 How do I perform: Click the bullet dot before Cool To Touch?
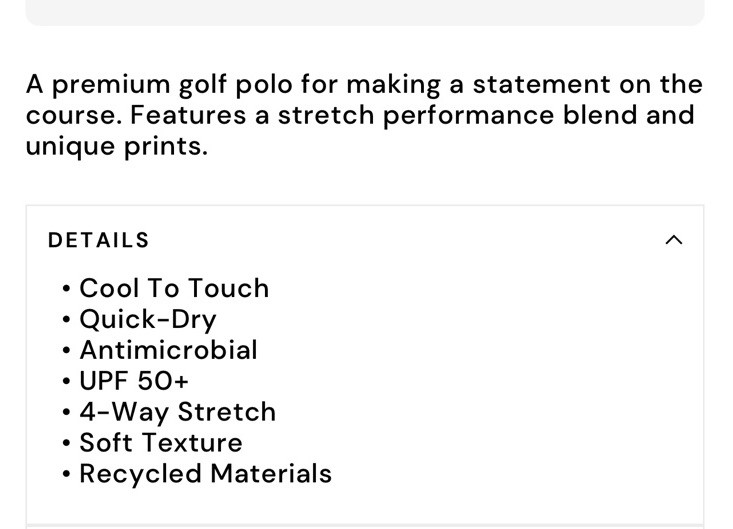point(66,289)
